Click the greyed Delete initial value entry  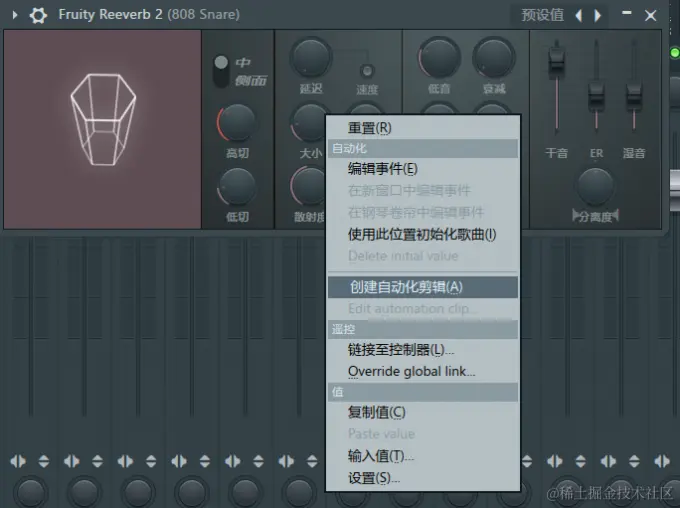point(423,256)
